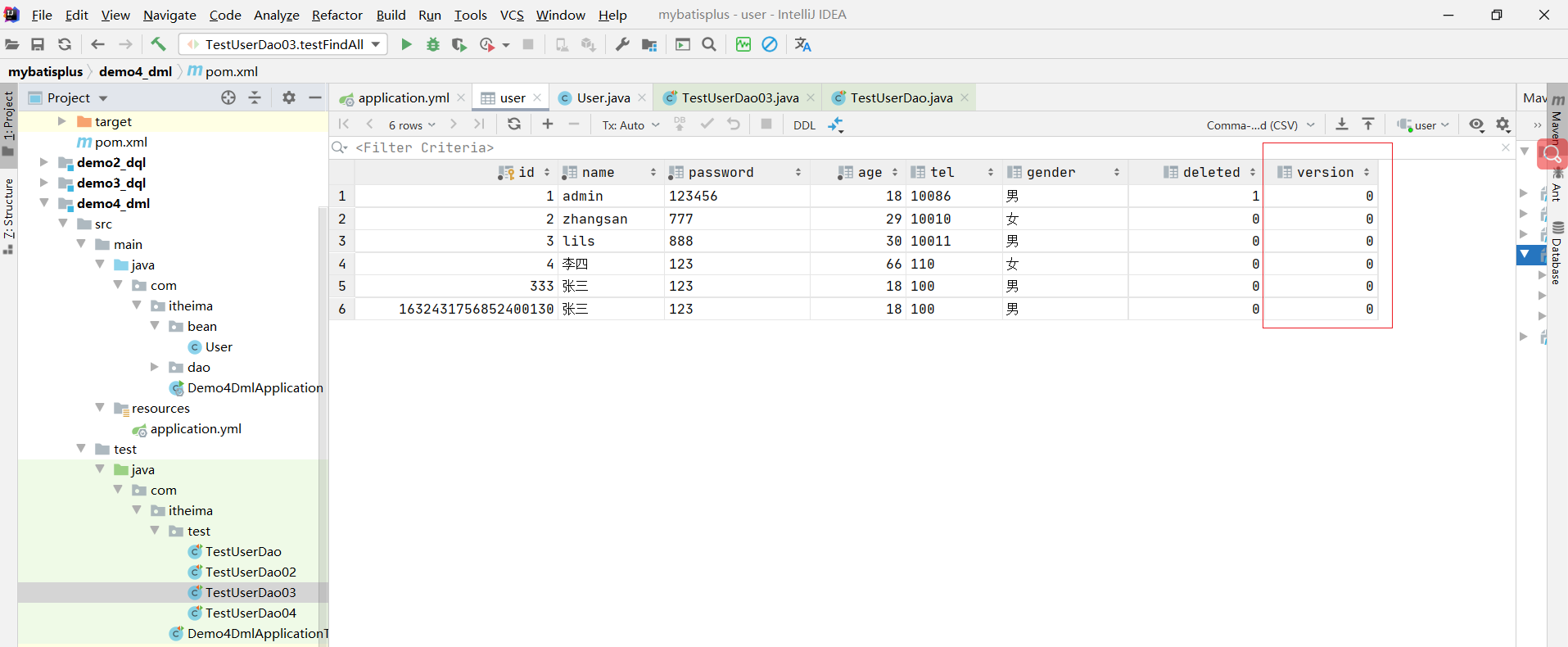1568x647 pixels.
Task: Run with coverage using the shield icon
Action: pyautogui.click(x=459, y=44)
